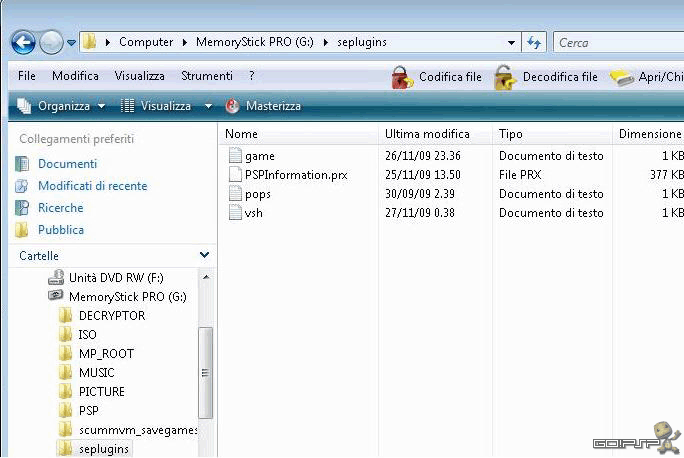Select the PICTURE folder in tree
This screenshot has width=684, height=458.
tap(102, 392)
